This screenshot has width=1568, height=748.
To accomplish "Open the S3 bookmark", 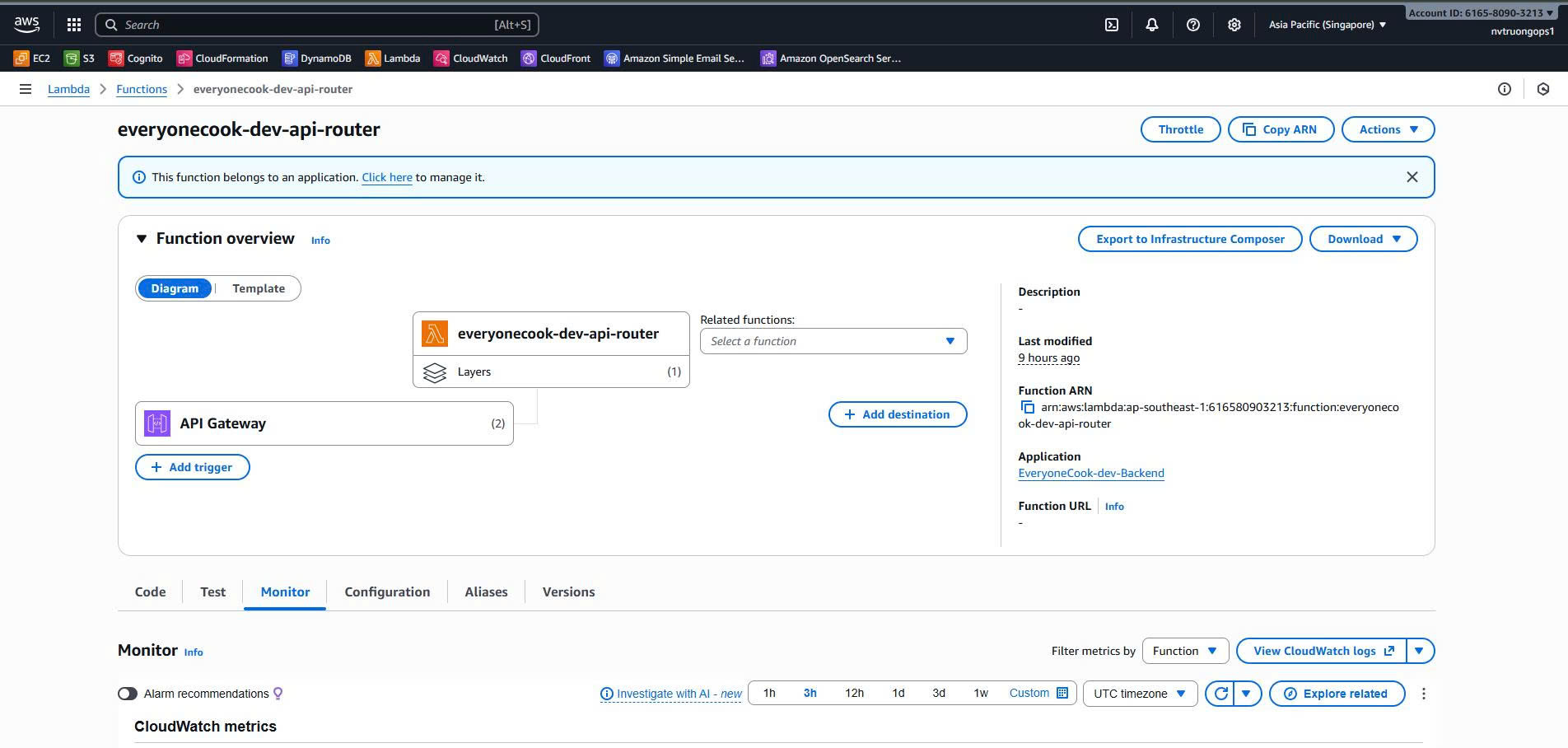I will pyautogui.click(x=80, y=58).
